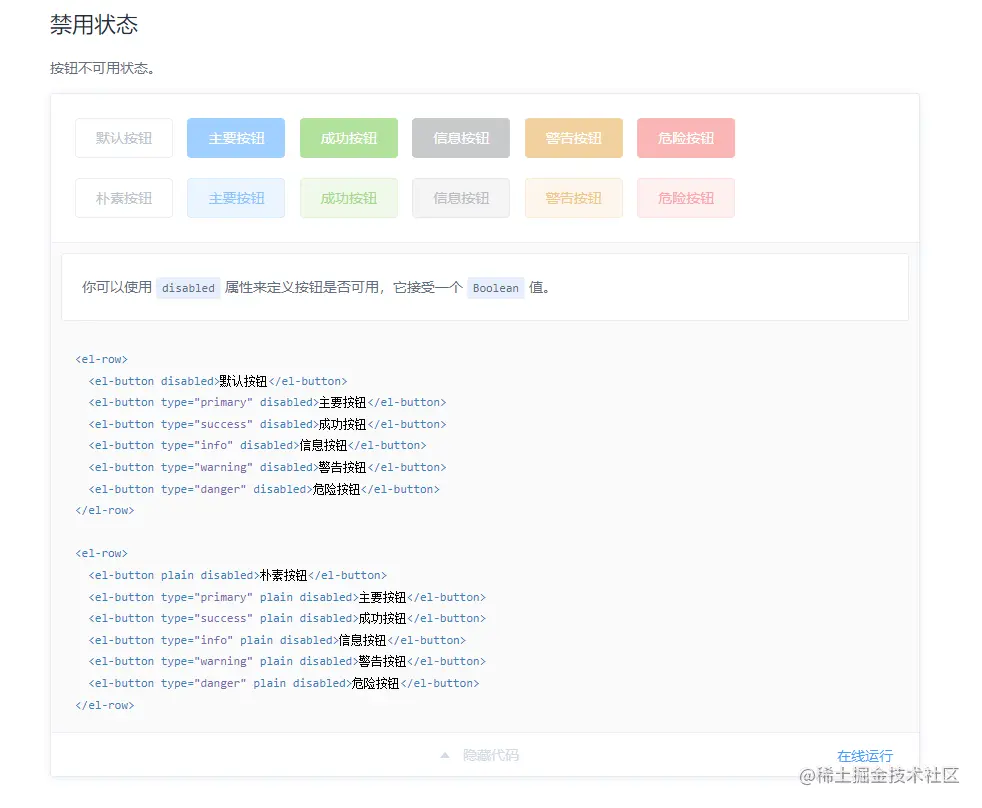Click the solid red 危险按钮 button

point(686,138)
